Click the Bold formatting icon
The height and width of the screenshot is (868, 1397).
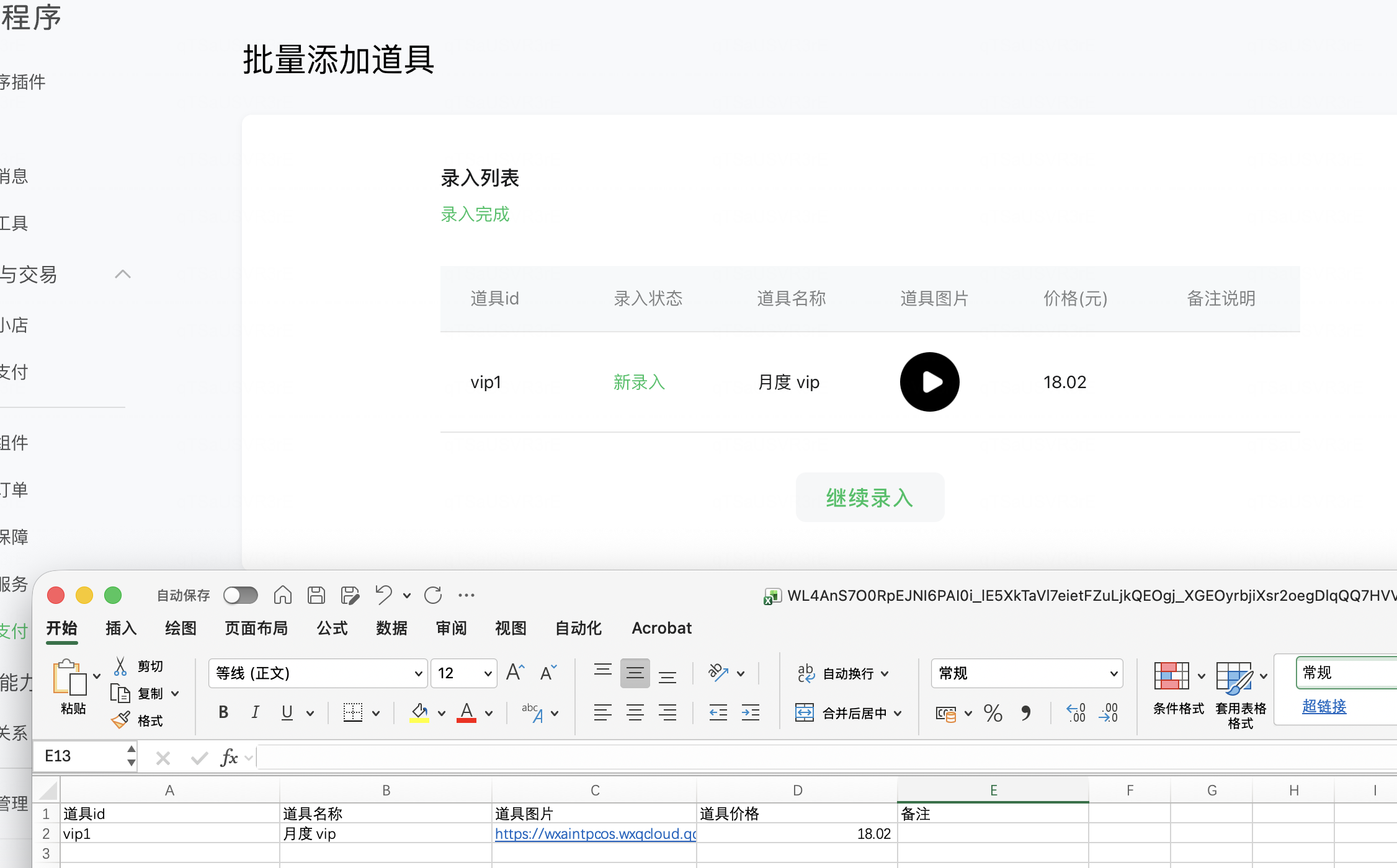[x=223, y=712]
